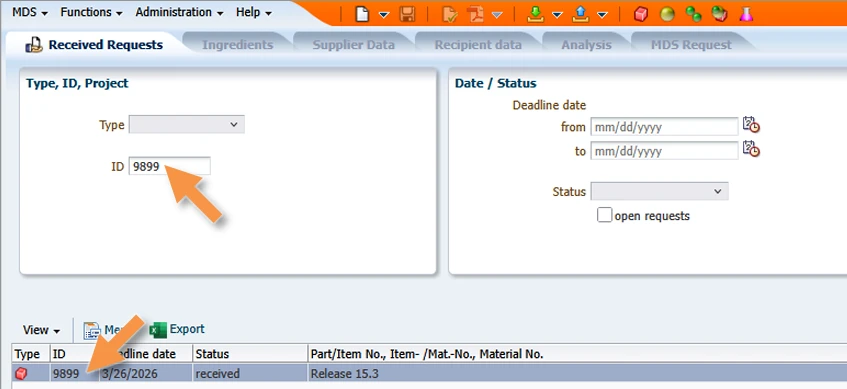Switch to the Recipient data tab
This screenshot has height=389, width=847.
click(478, 45)
